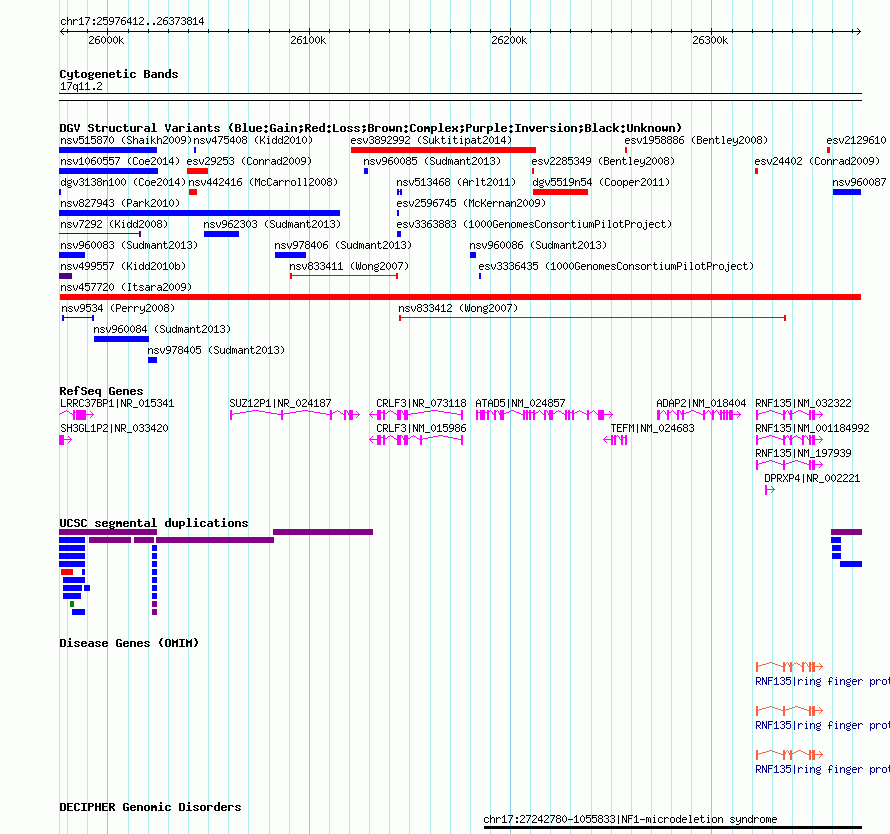The width and height of the screenshot is (890, 834).
Task: Click the nsv833412 (Wong2007) label
Action: tap(458, 308)
